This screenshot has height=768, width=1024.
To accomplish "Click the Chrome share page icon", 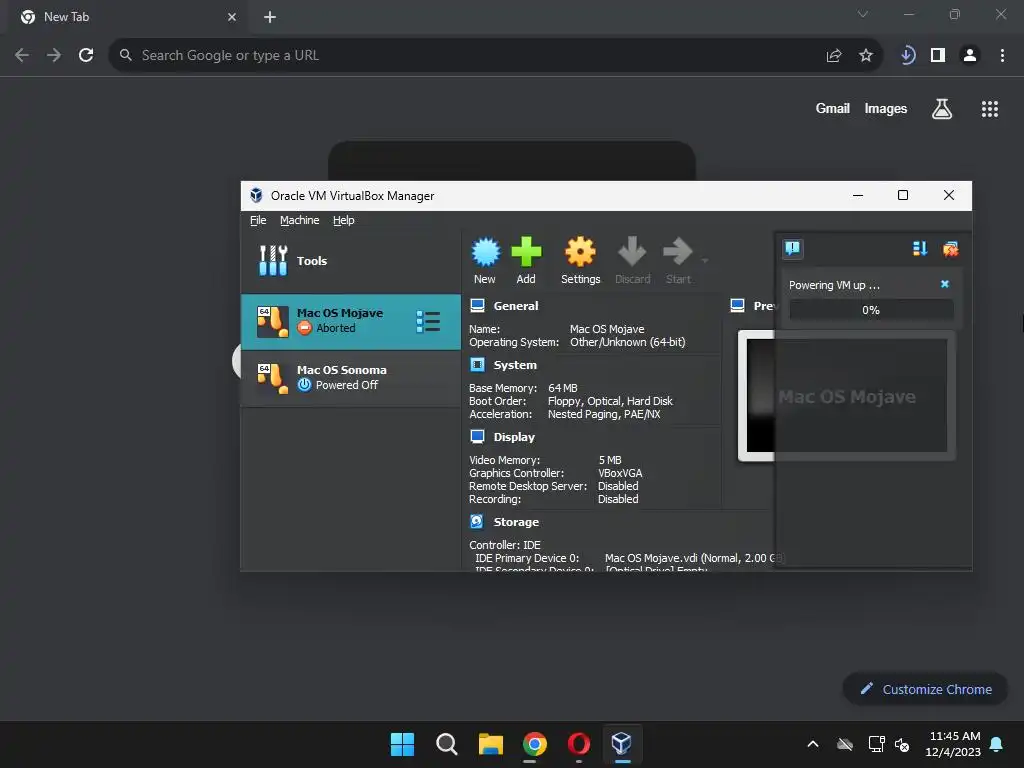I will point(834,56).
